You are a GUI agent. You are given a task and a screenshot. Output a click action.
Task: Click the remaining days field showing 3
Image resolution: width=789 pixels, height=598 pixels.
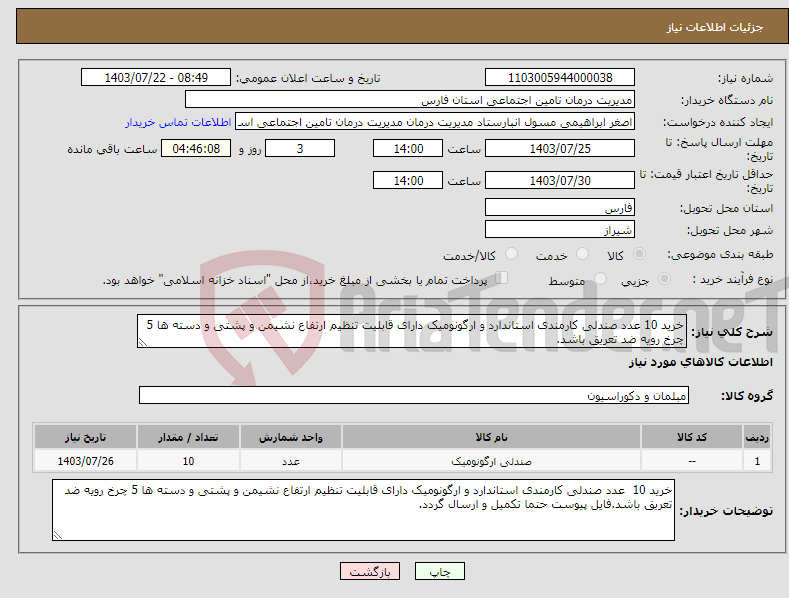click(x=300, y=148)
